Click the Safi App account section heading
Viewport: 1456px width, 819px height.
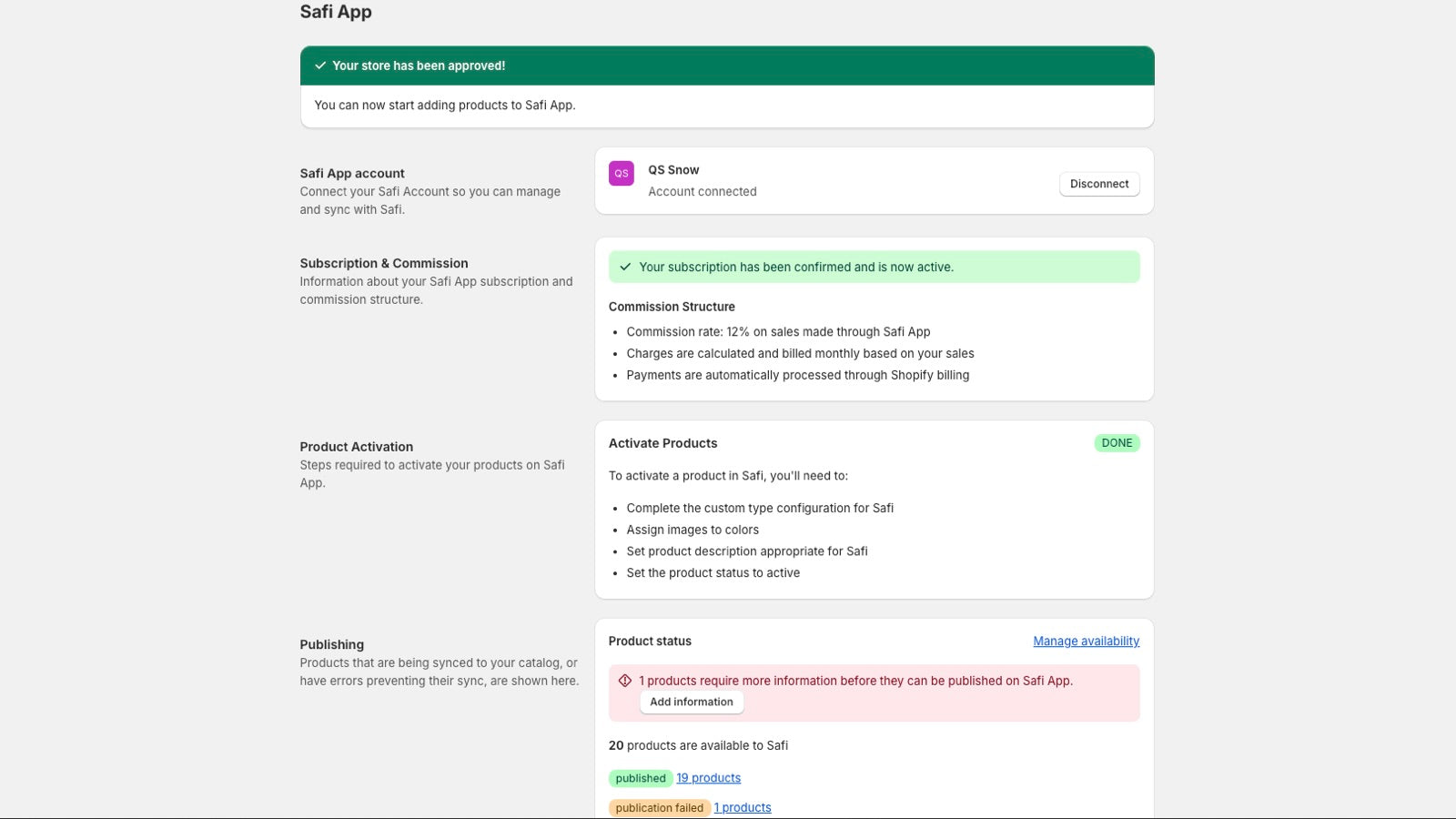pos(352,173)
